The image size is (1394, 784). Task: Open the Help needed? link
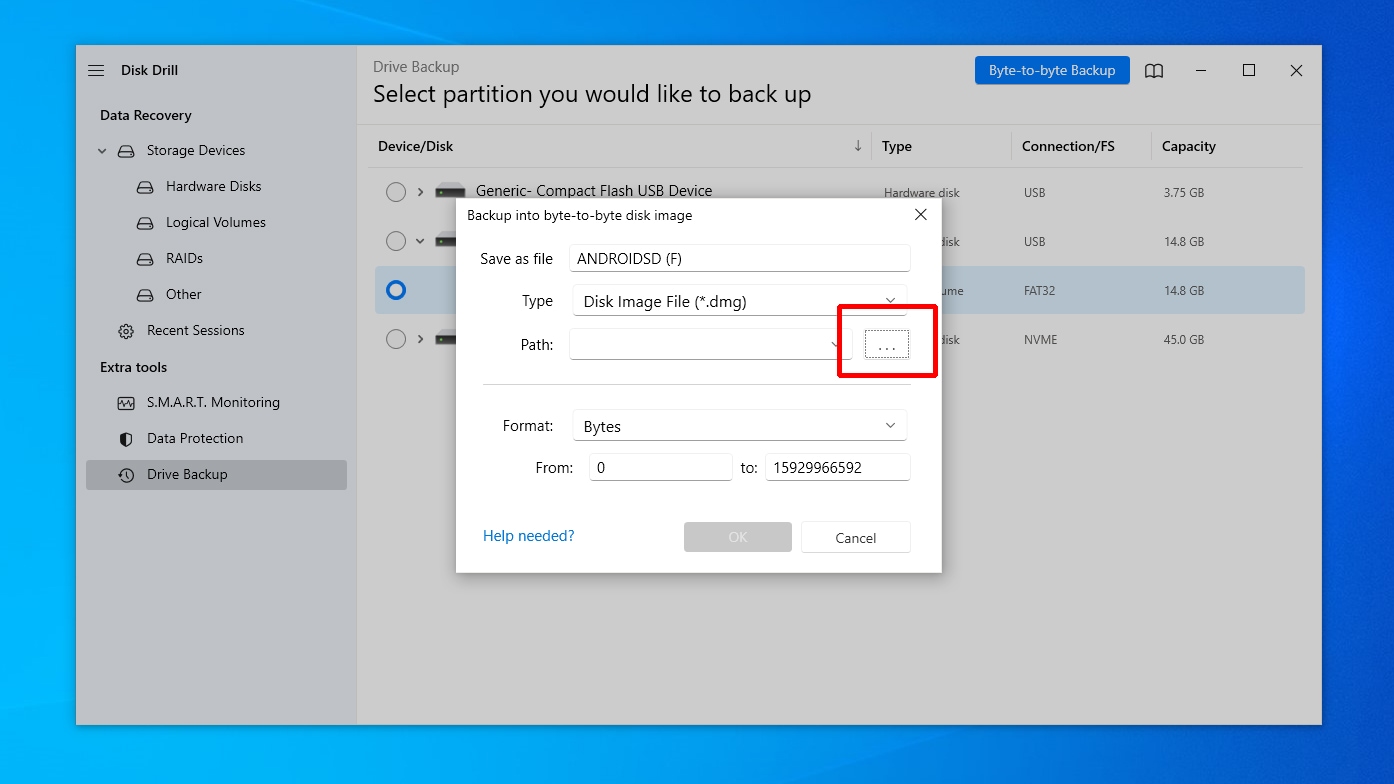point(529,536)
